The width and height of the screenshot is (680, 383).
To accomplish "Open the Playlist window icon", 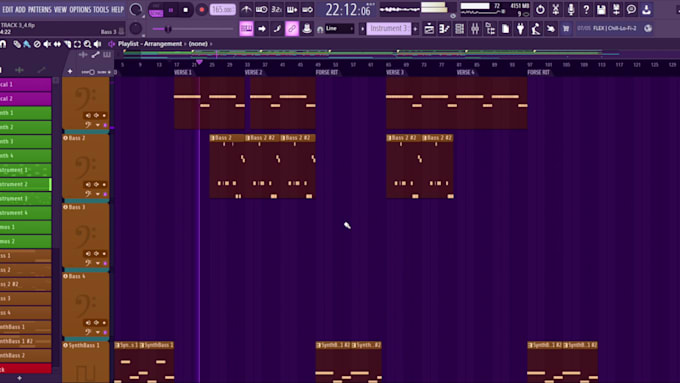I will (429, 29).
